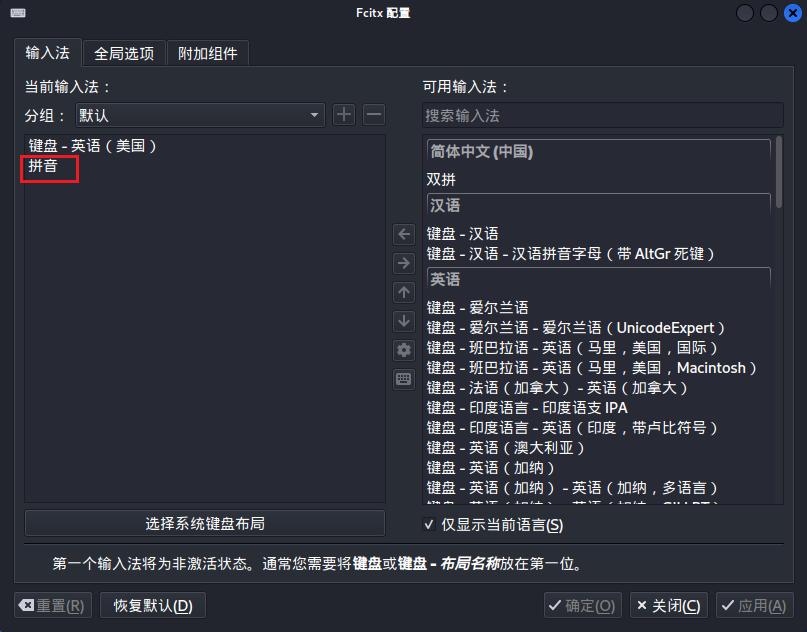The image size is (807, 632).
Task: Select 键盘 - 法语（加拿大）entry
Action: click(599, 388)
